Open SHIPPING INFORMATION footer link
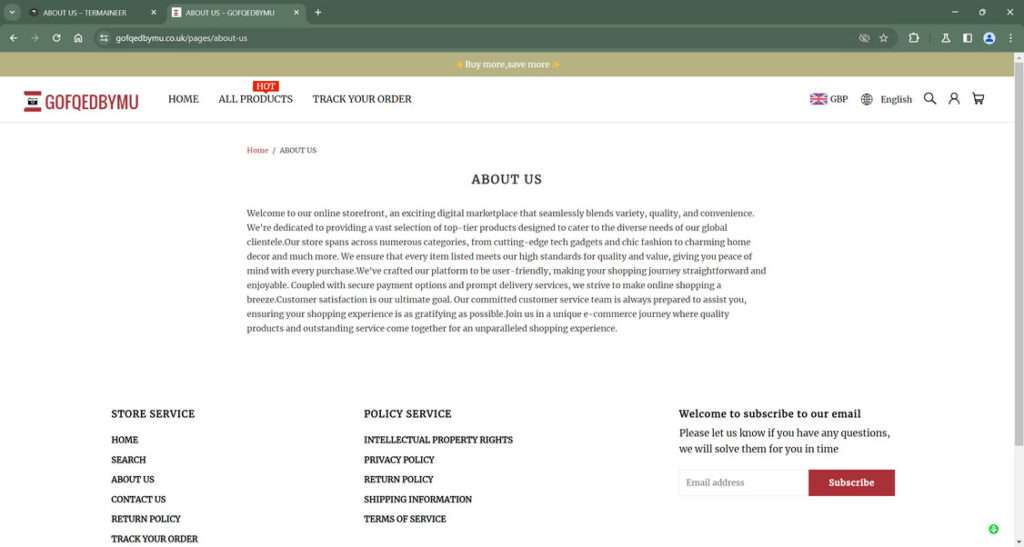This screenshot has height=547, width=1024. 418,499
